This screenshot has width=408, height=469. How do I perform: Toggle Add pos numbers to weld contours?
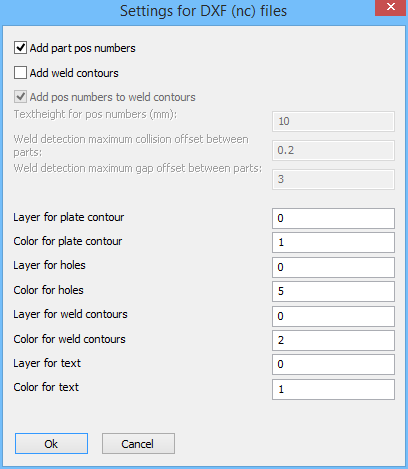[x=20, y=97]
